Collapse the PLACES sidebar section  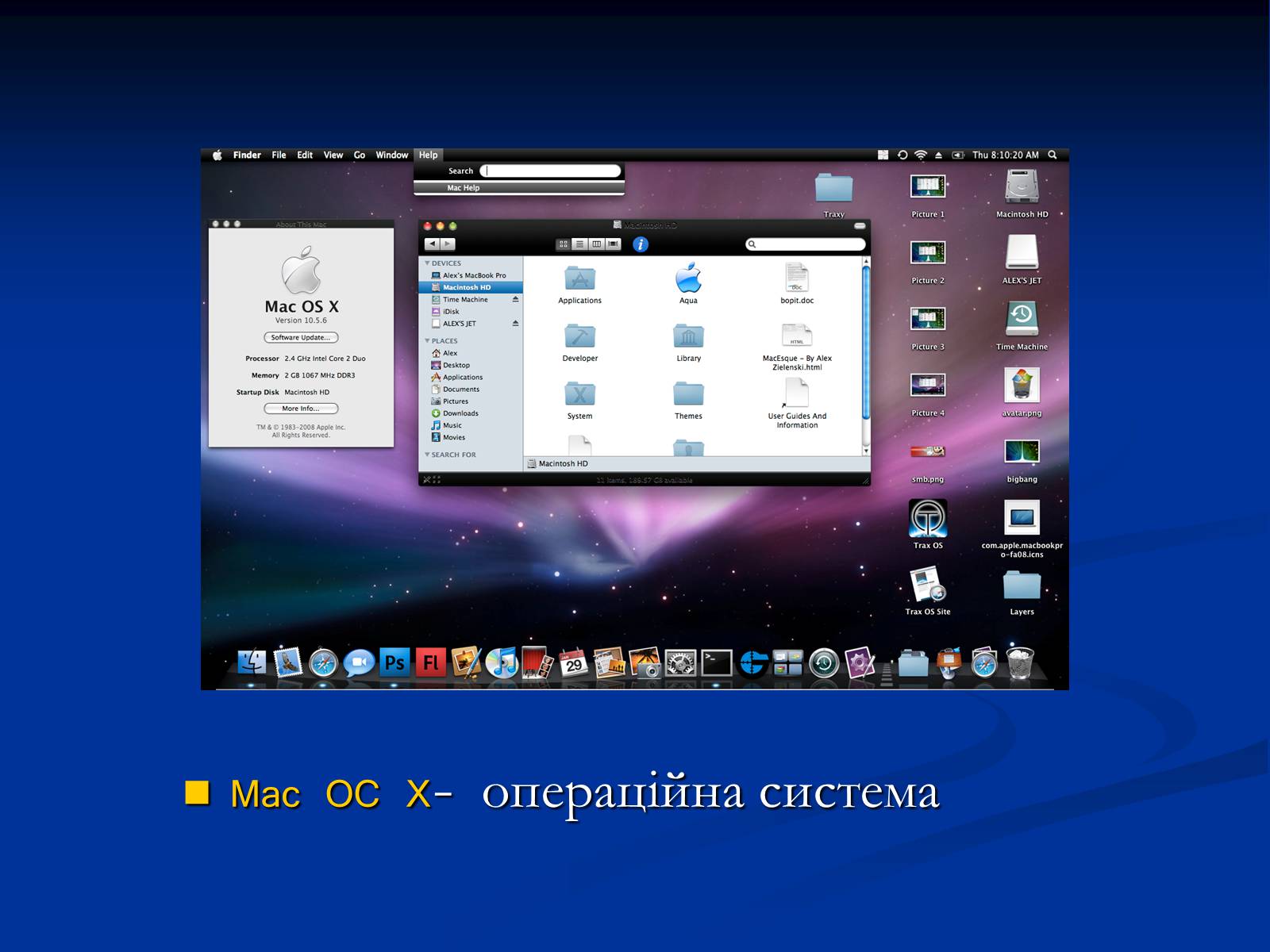427,341
